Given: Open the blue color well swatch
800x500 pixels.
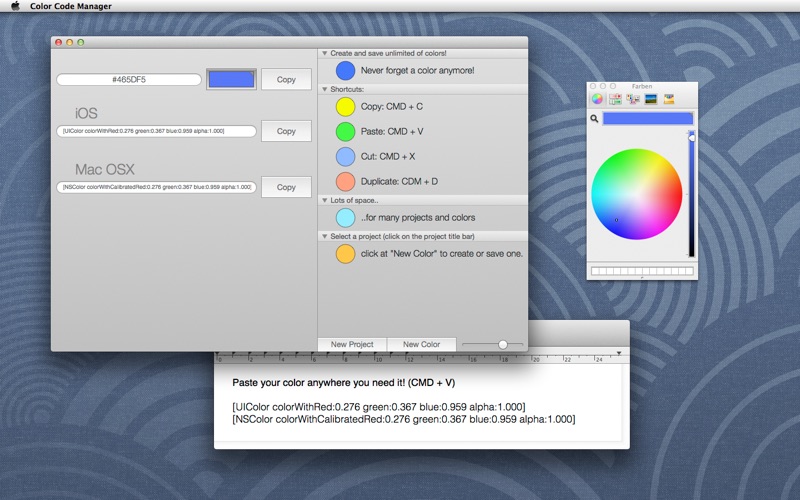Looking at the screenshot, I should (x=231, y=79).
